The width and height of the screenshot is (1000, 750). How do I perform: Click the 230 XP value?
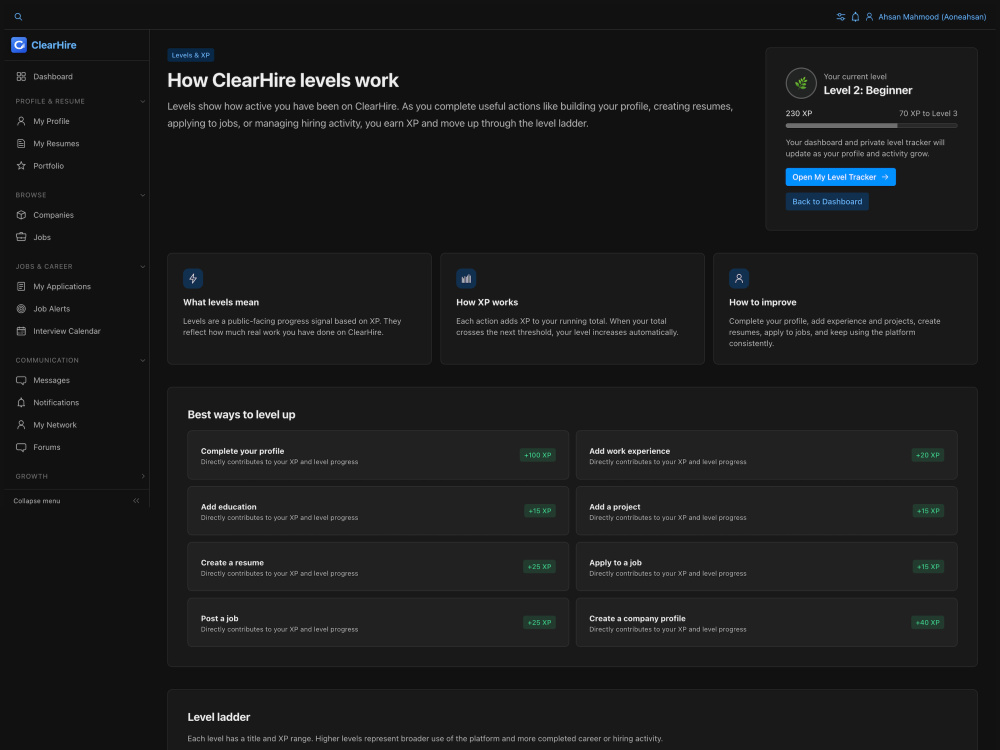click(x=799, y=114)
